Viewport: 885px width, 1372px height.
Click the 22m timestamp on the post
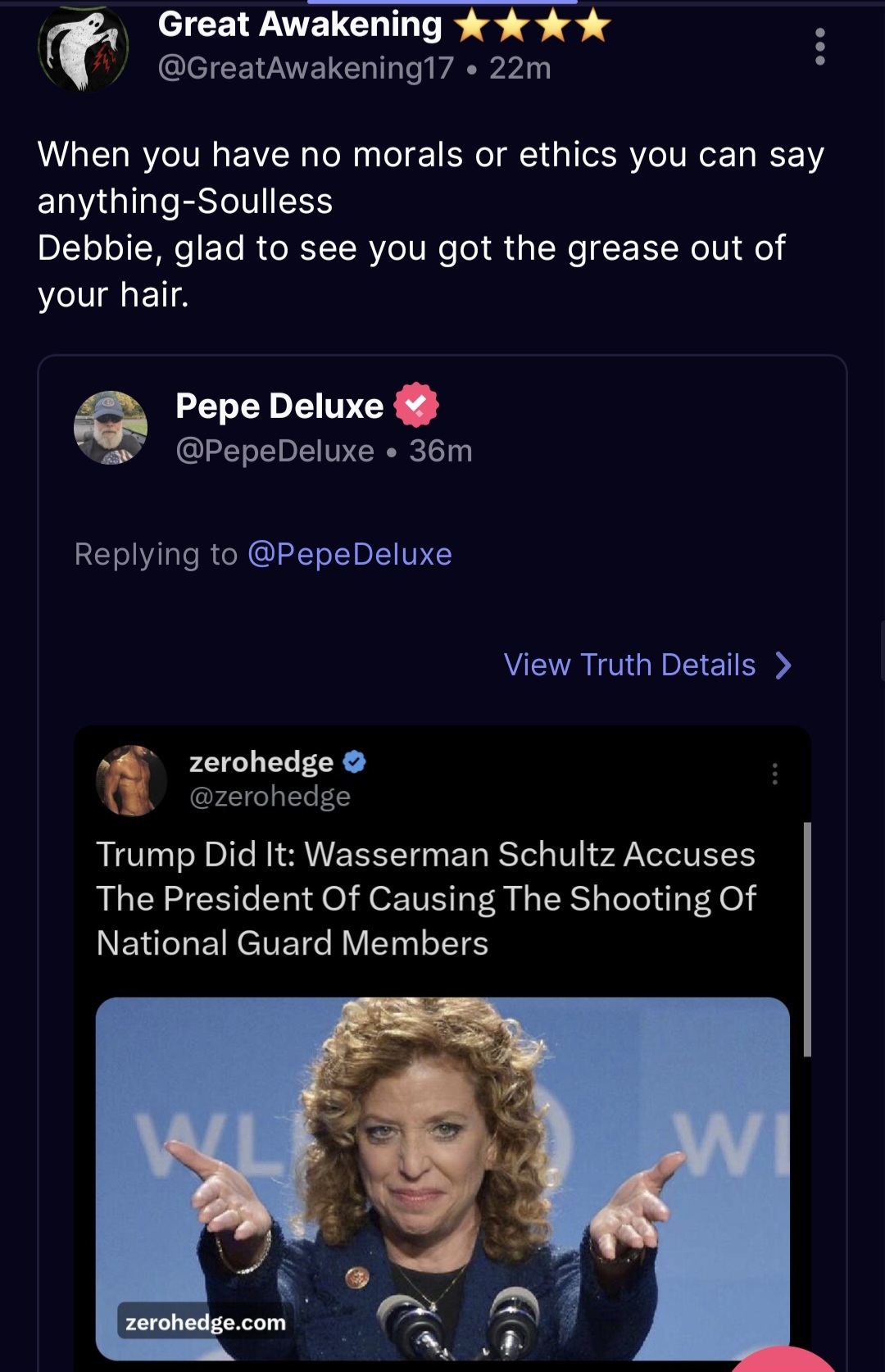pyautogui.click(x=519, y=70)
